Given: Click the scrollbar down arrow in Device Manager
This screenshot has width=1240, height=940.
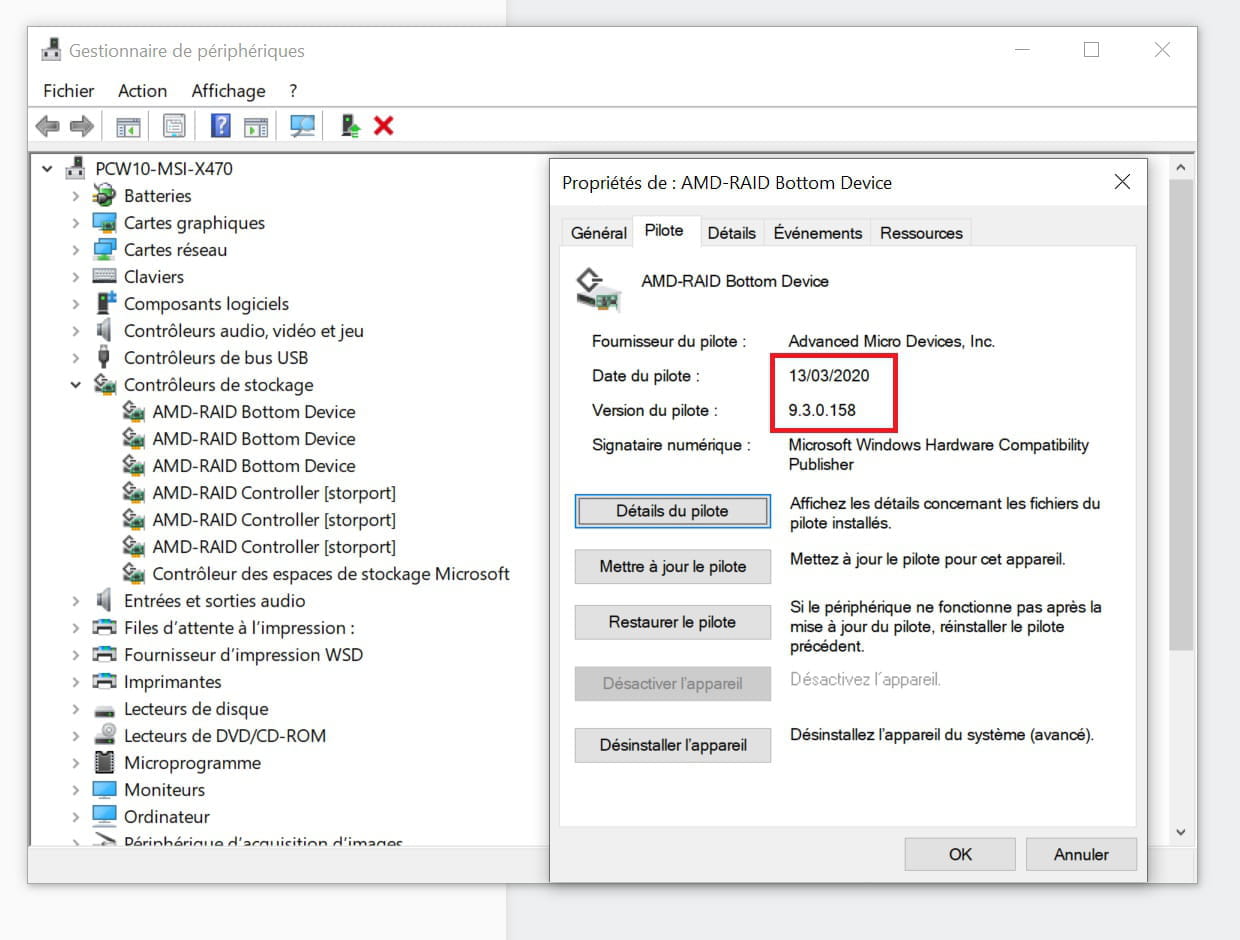Looking at the screenshot, I should pos(1181,832).
